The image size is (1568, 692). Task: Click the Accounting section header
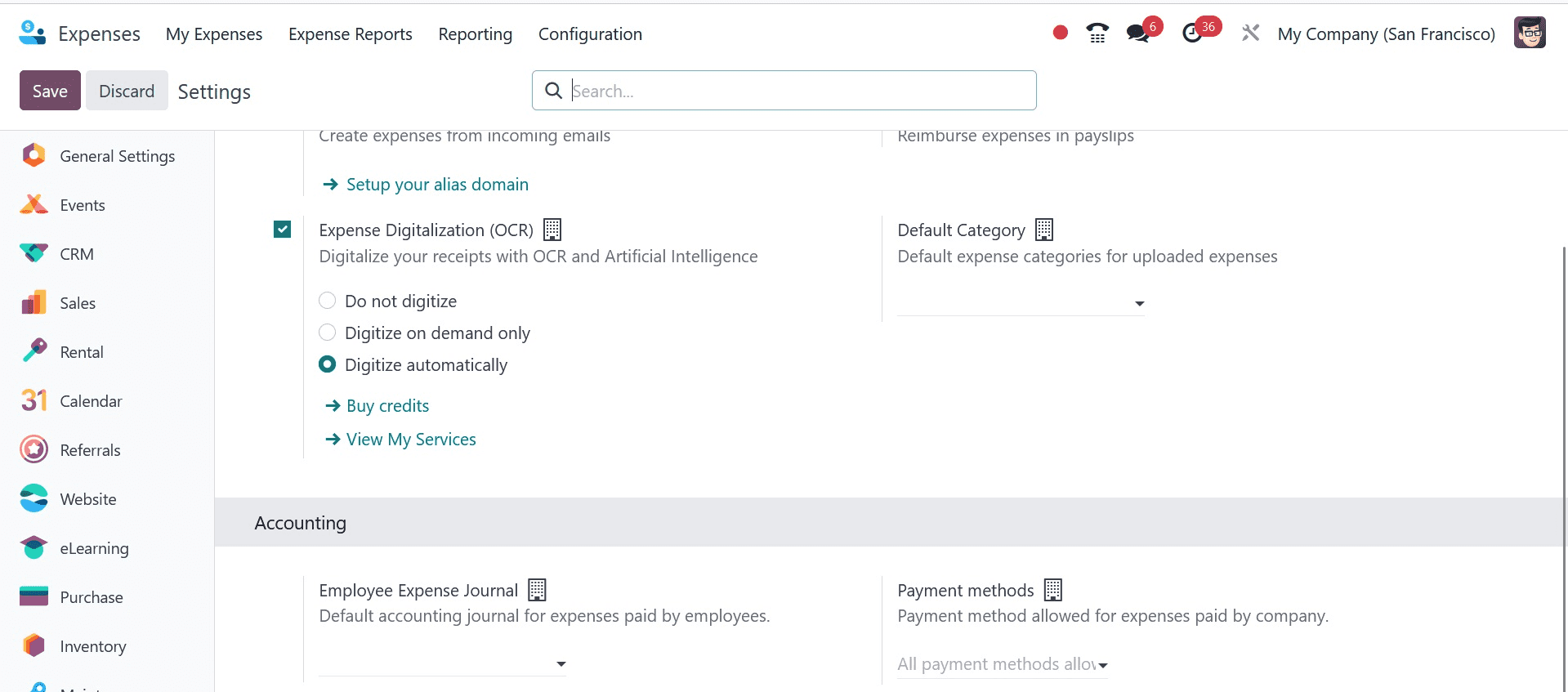coord(891,522)
